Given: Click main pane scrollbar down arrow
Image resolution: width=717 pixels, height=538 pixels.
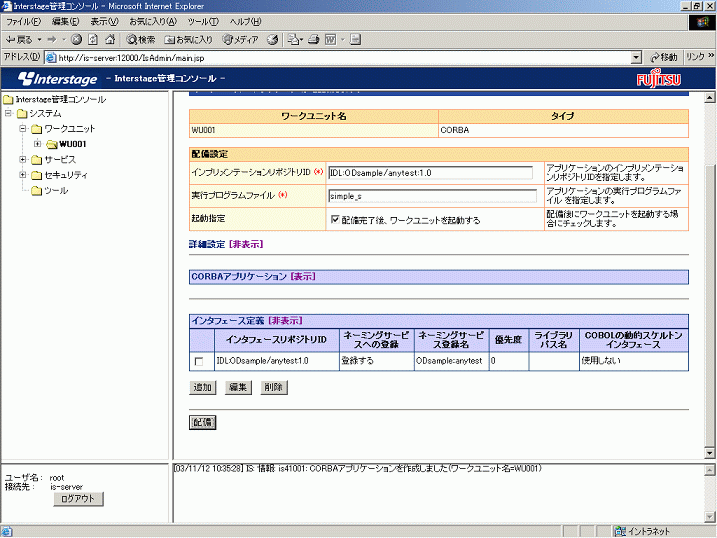Looking at the screenshot, I should 709,453.
